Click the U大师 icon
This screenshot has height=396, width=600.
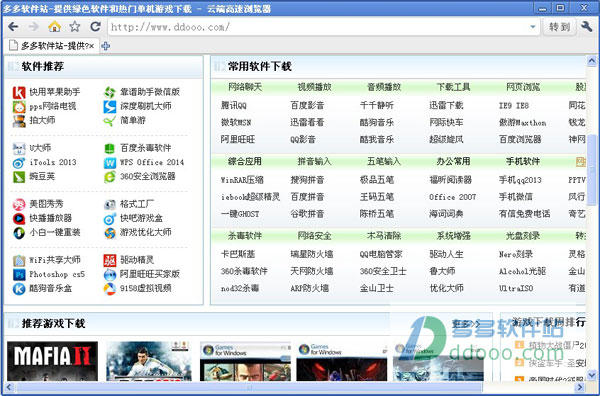point(19,148)
